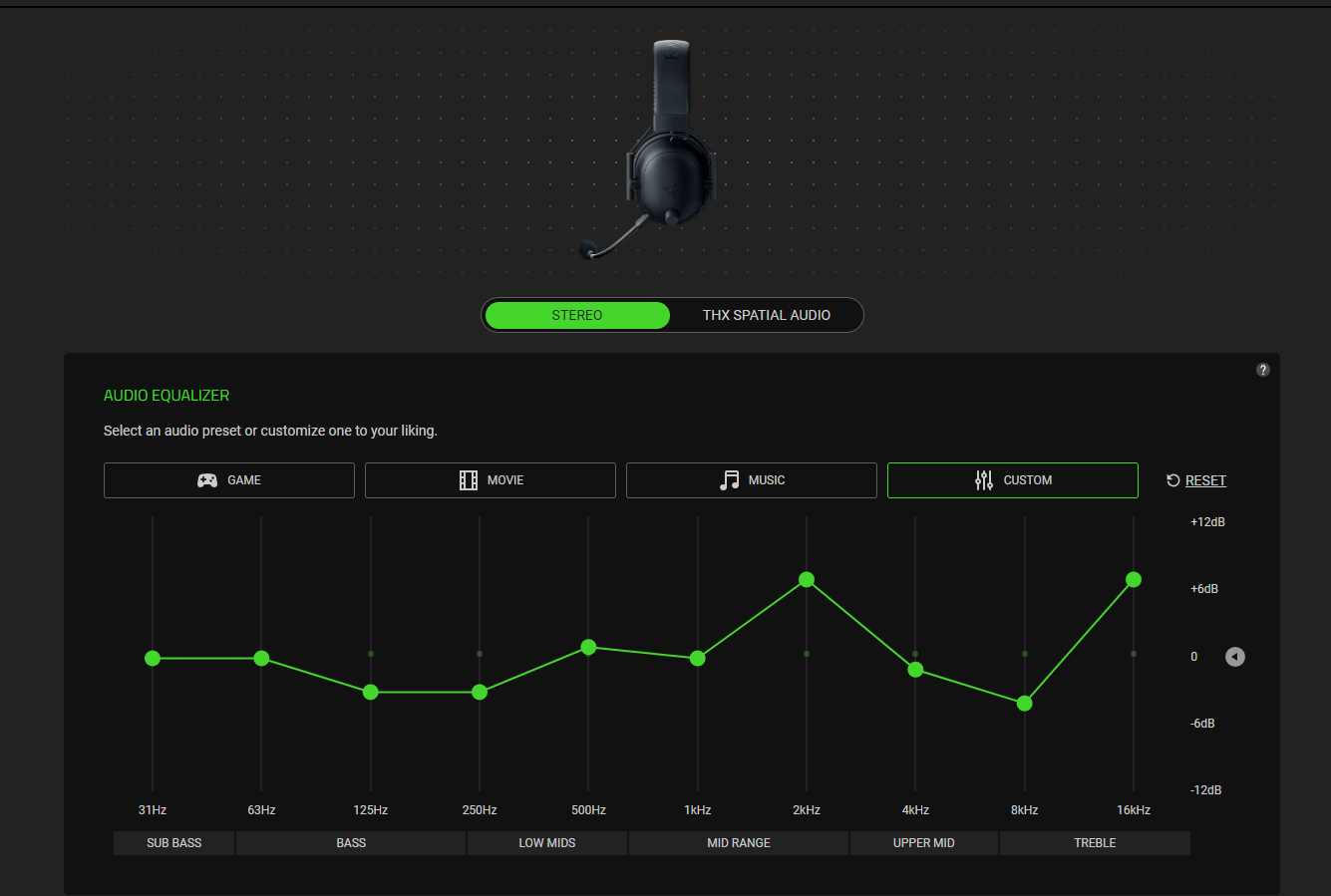1331x896 pixels.
Task: Click the 16kHz frequency label text
Action: pyautogui.click(x=1134, y=810)
